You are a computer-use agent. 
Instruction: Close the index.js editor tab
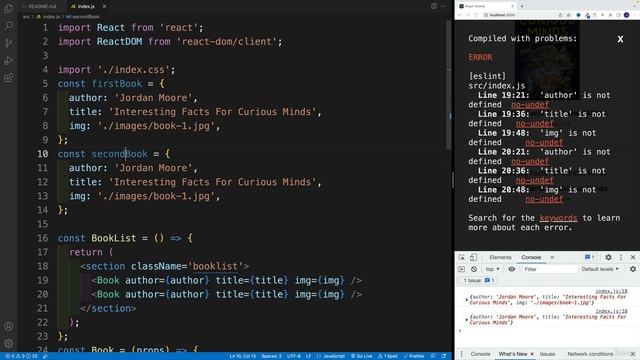click(104, 6)
